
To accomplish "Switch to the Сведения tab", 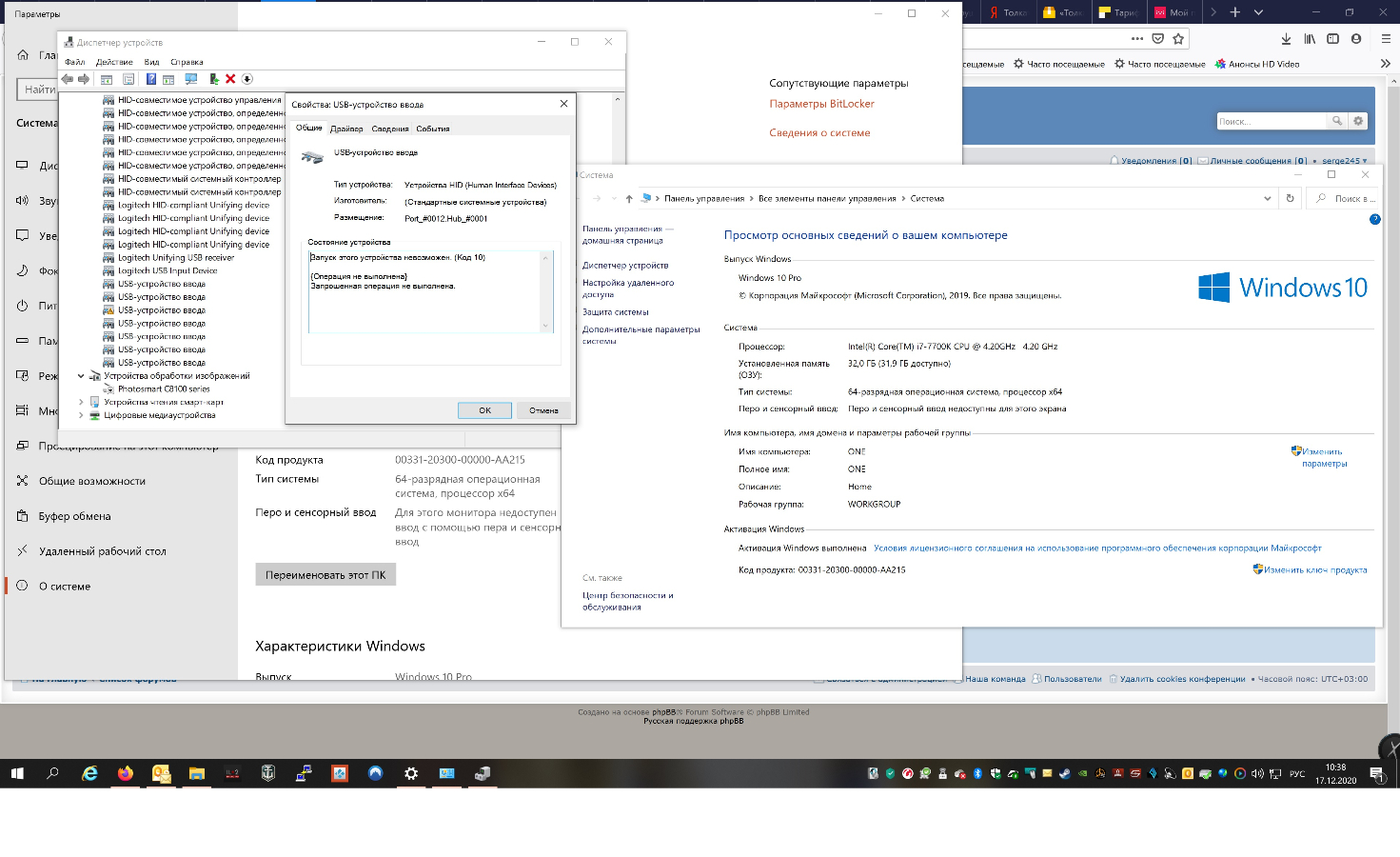I will coord(390,129).
